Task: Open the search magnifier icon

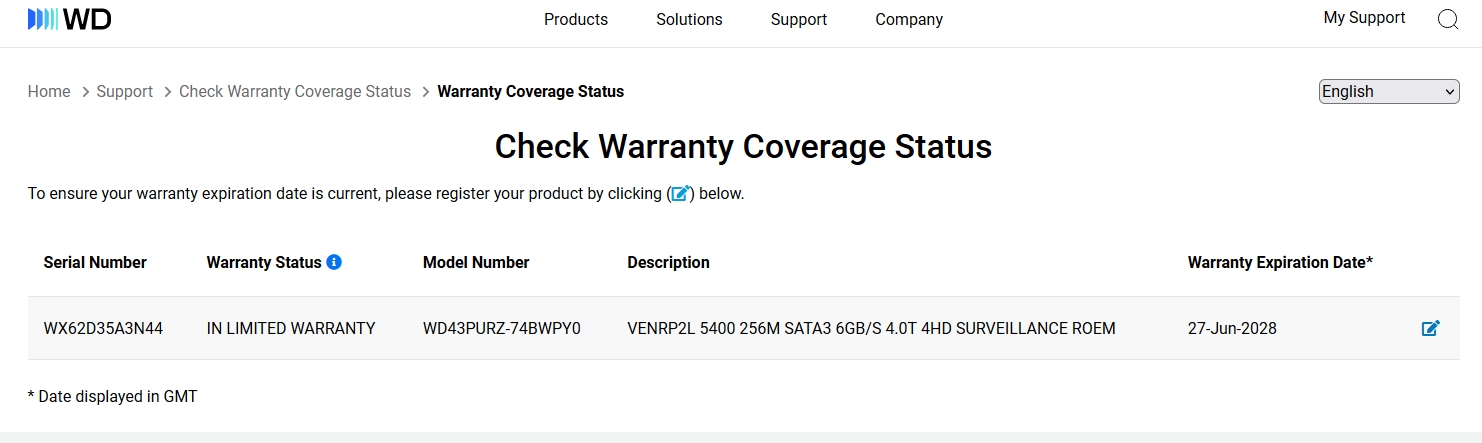Action: (1447, 19)
